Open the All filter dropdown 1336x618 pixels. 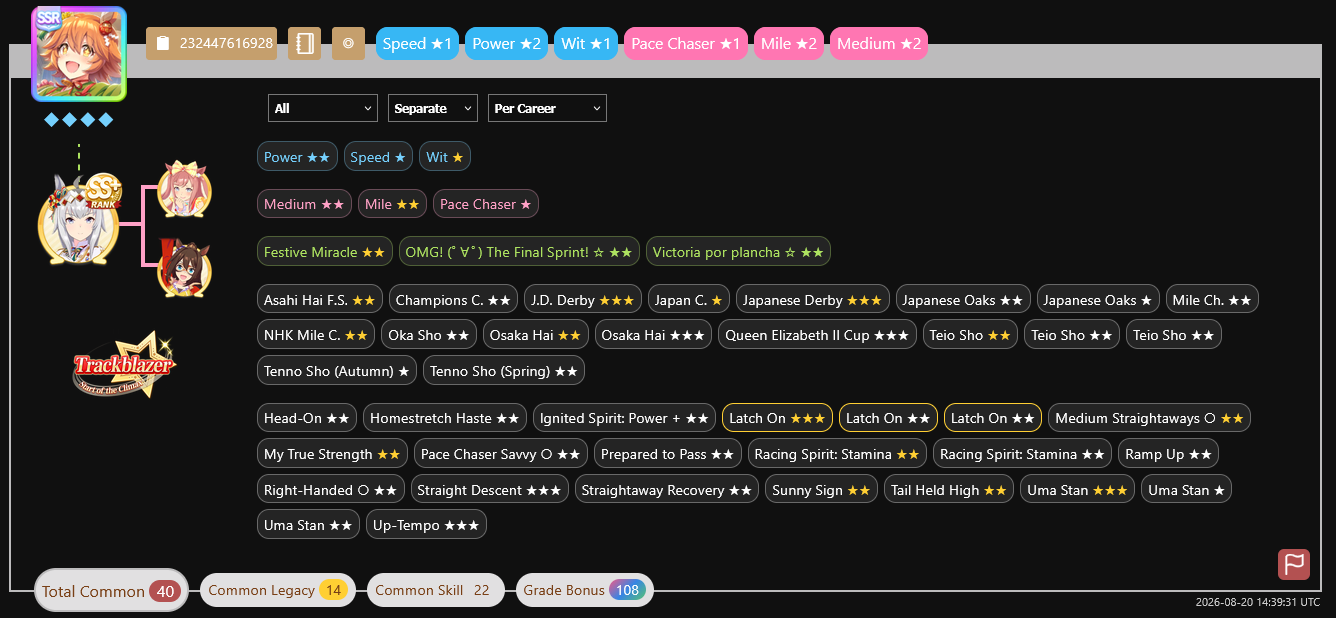pos(323,108)
